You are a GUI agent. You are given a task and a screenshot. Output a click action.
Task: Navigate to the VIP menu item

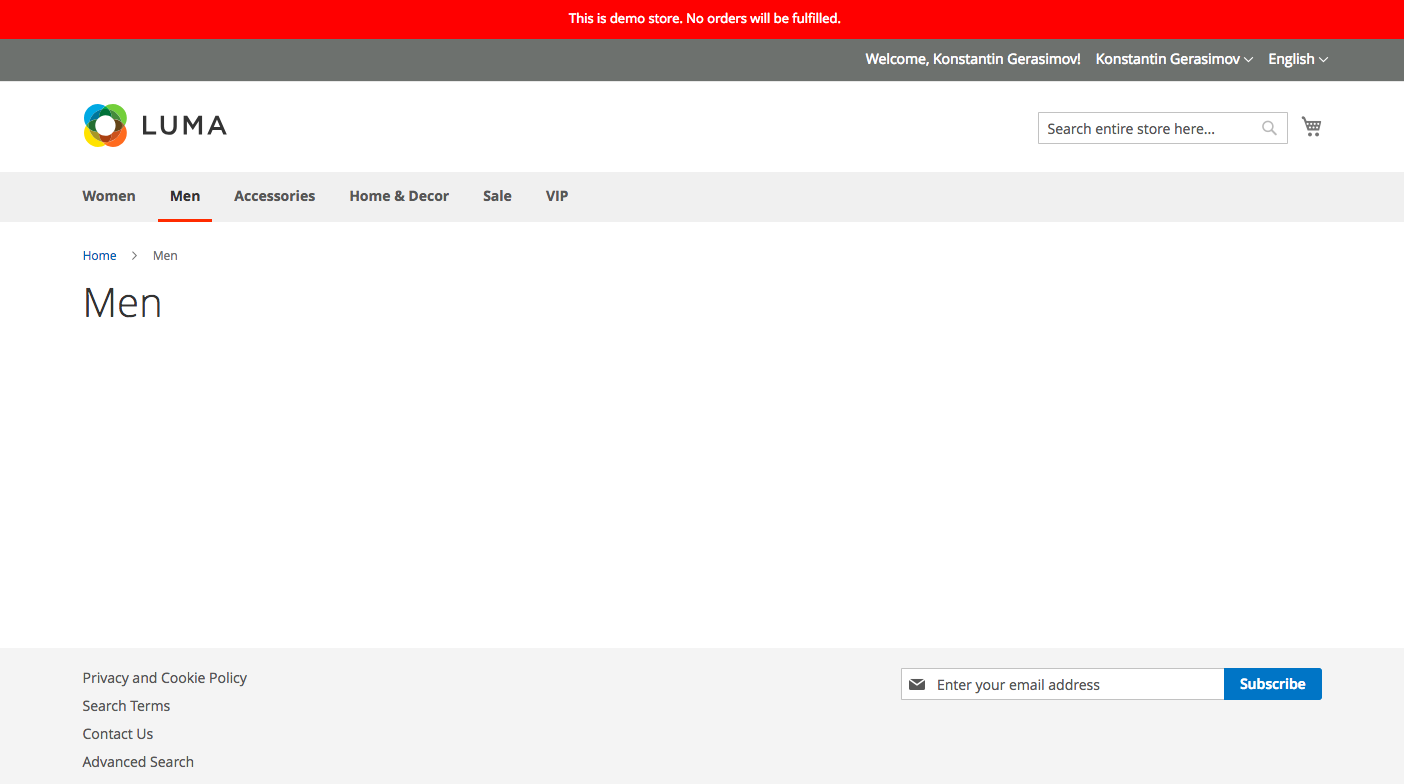pos(557,196)
